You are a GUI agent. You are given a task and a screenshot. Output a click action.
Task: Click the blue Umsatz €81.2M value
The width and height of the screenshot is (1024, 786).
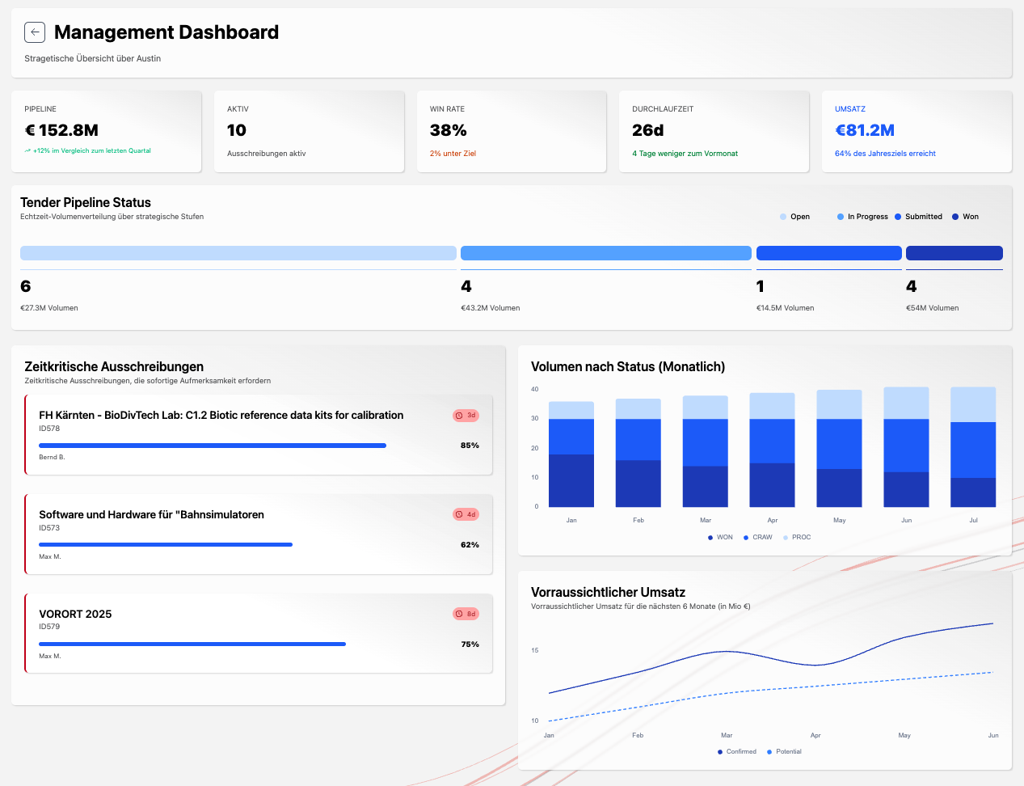pyautogui.click(x=864, y=130)
